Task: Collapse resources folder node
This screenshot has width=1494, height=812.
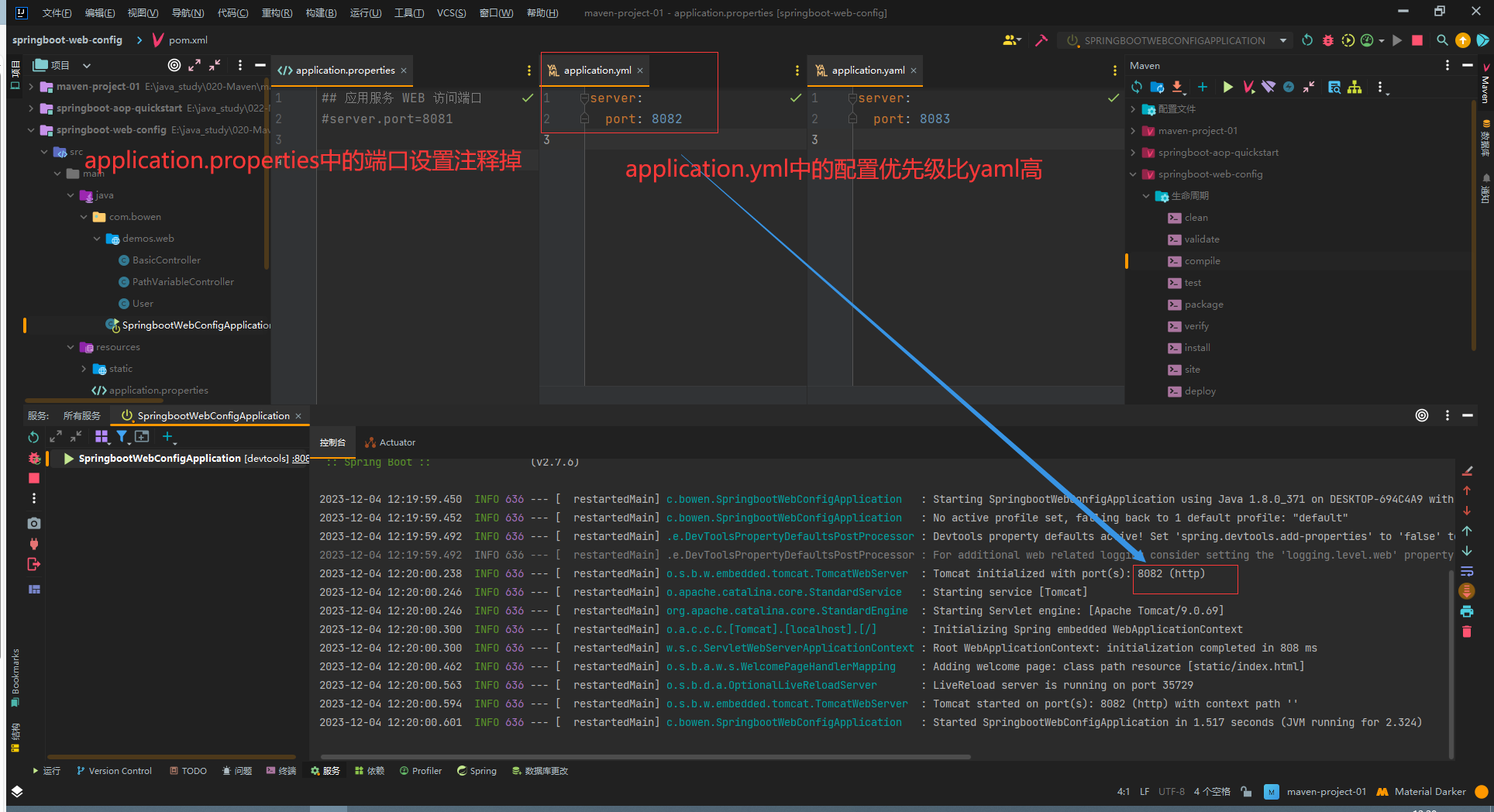Action: [71, 347]
